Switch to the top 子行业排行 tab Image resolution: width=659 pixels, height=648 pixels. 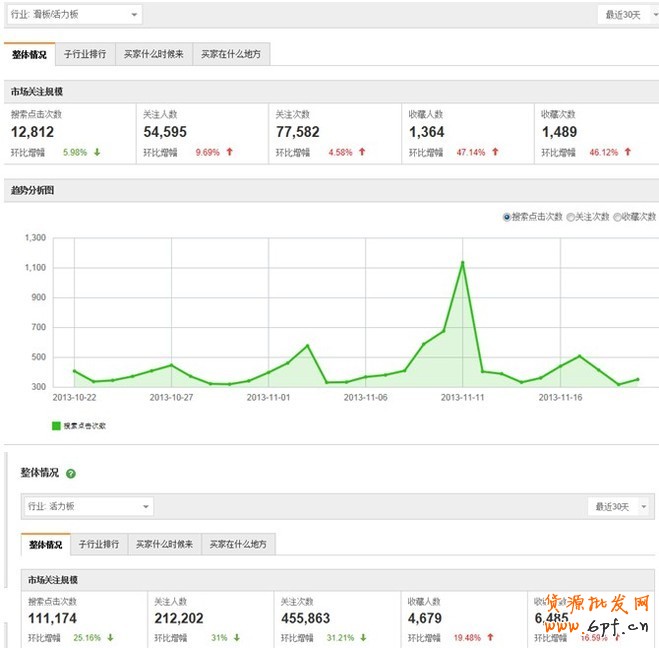(x=84, y=54)
